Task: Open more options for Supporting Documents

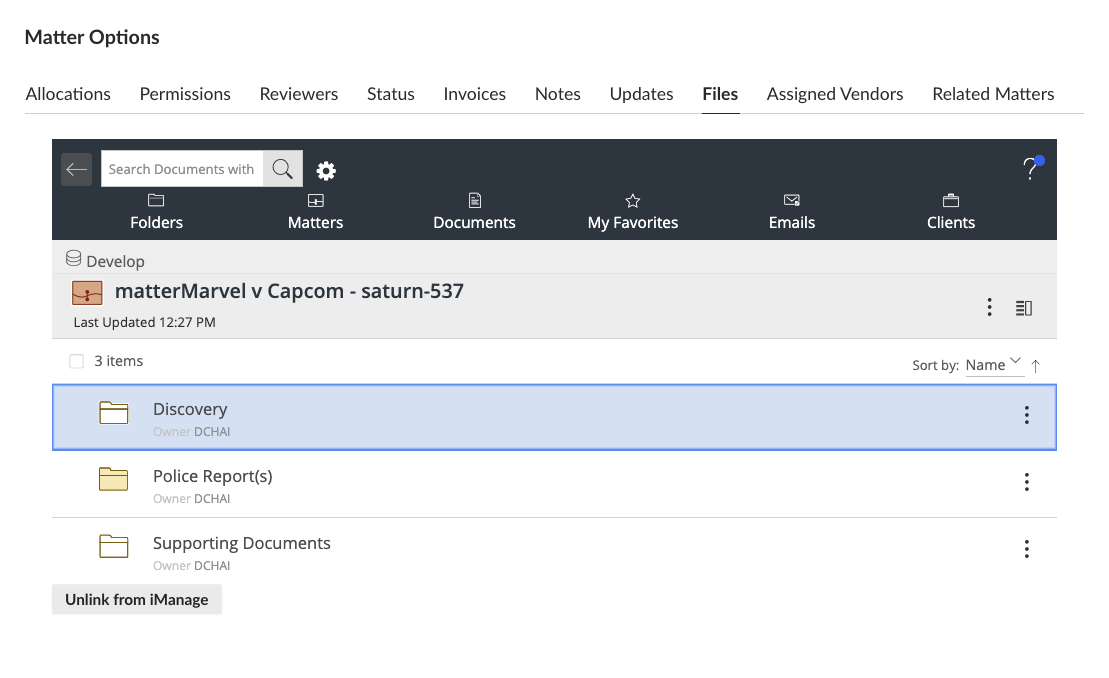Action: point(1026,549)
